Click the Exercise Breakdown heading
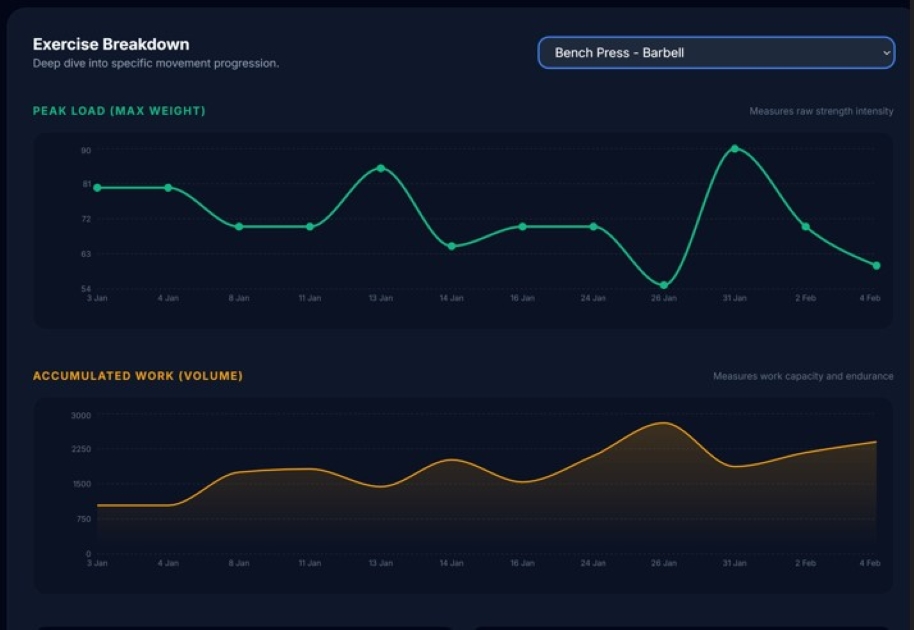This screenshot has height=630, width=914. (111, 44)
